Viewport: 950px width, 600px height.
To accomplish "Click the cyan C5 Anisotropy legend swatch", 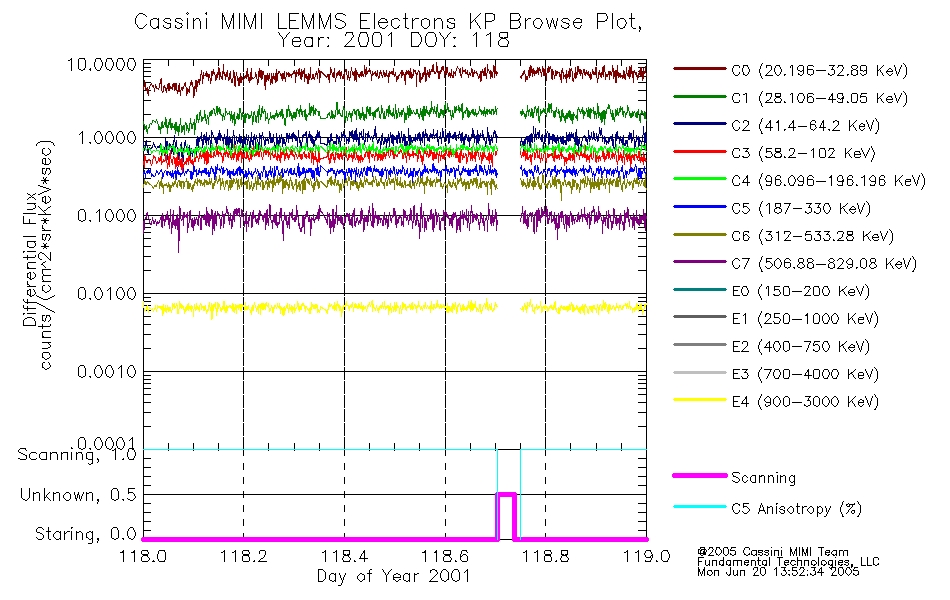I will tap(699, 507).
